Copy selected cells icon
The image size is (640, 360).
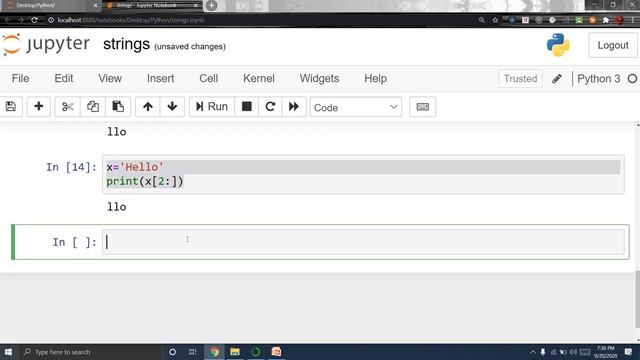coord(93,107)
